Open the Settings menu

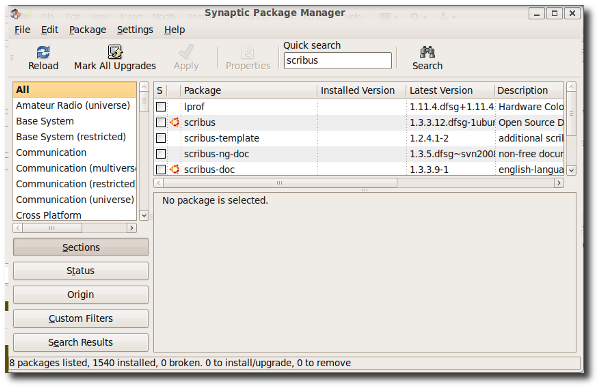tap(135, 29)
